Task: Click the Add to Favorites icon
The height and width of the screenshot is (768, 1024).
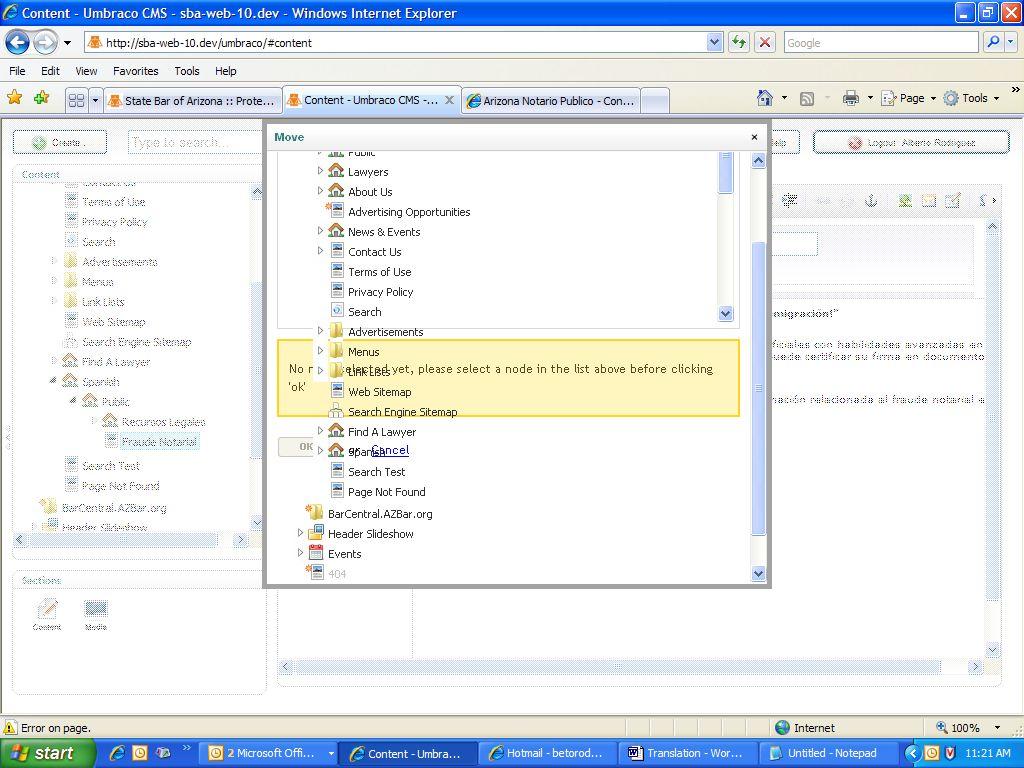Action: pos(41,98)
